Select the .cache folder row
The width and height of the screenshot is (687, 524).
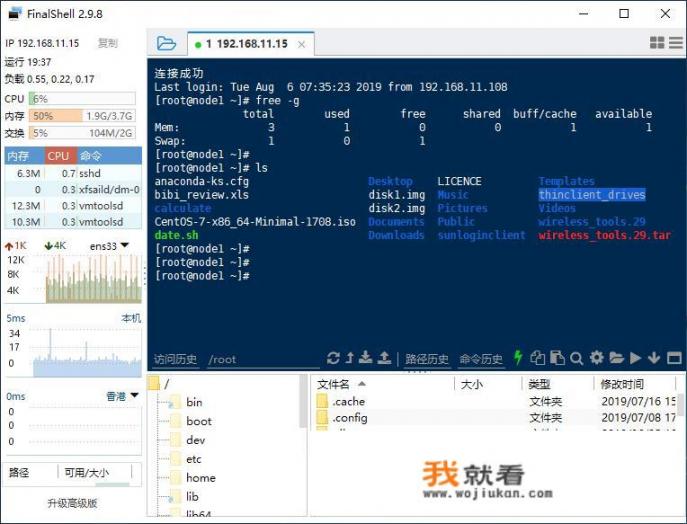(x=495, y=401)
